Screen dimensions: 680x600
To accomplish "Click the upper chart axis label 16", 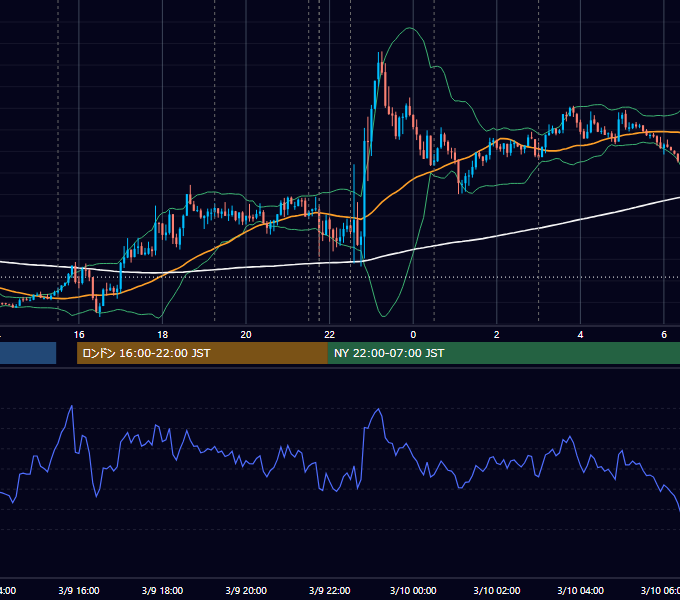I will [79, 335].
